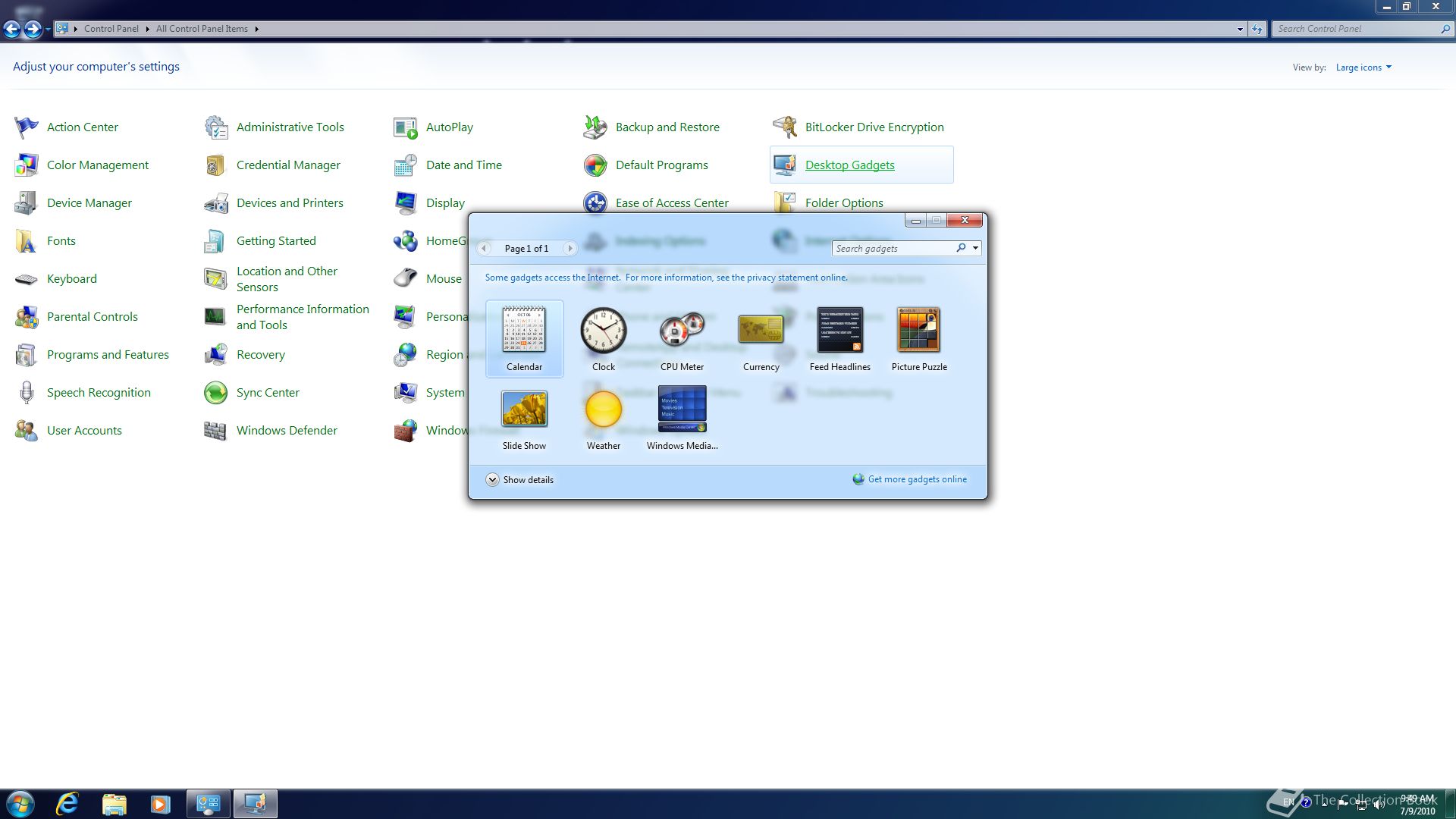The height and width of the screenshot is (819, 1456).
Task: Open Color Management icon
Action: click(x=27, y=165)
